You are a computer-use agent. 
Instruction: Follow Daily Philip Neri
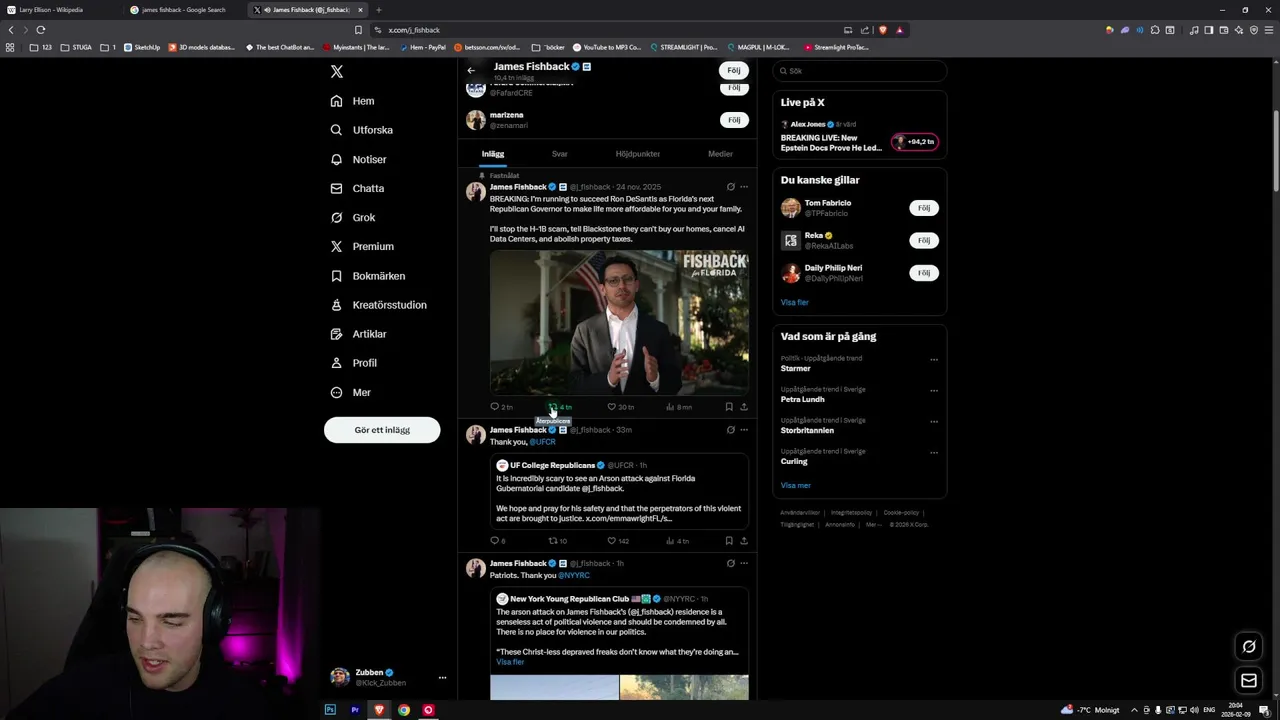pyautogui.click(x=924, y=273)
